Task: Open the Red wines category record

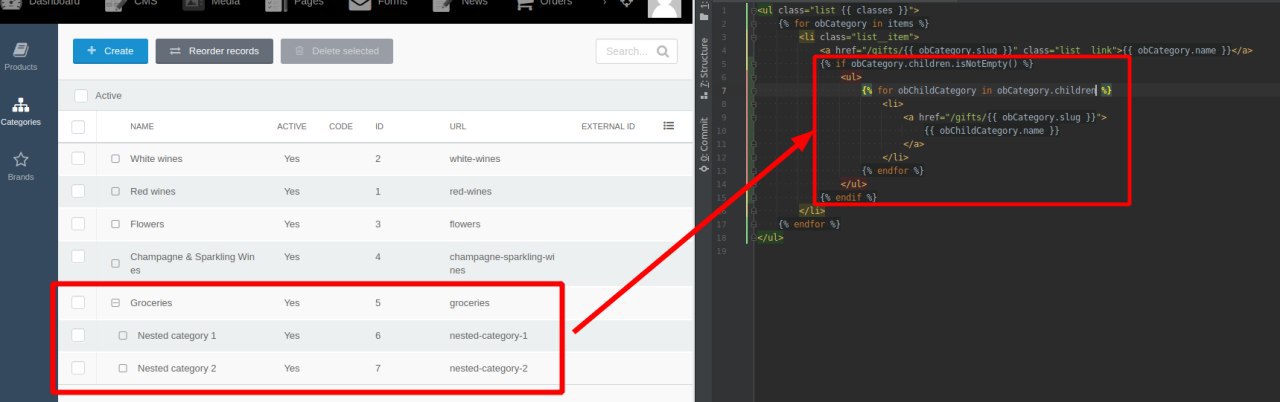Action: click(x=153, y=191)
